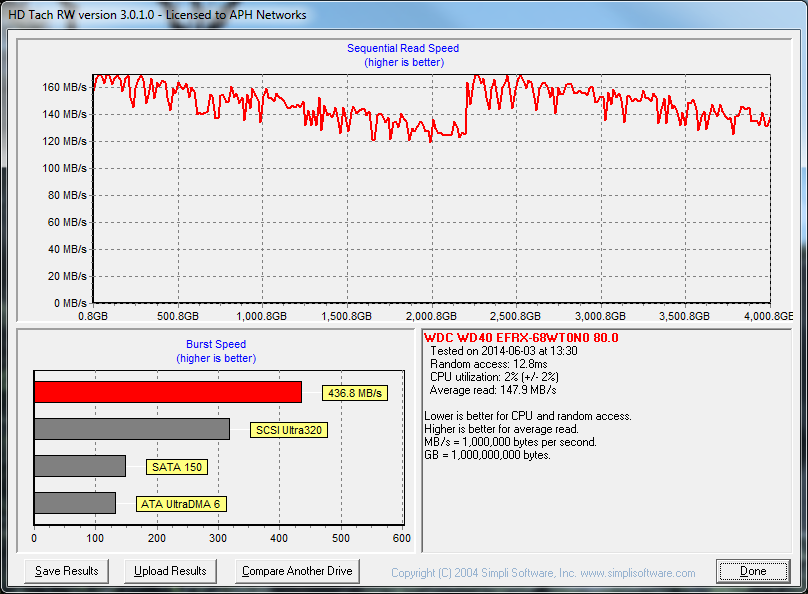Screen dimensions: 808x594
Task: Click the Average read 147.9 MB/s line
Action: (x=493, y=390)
